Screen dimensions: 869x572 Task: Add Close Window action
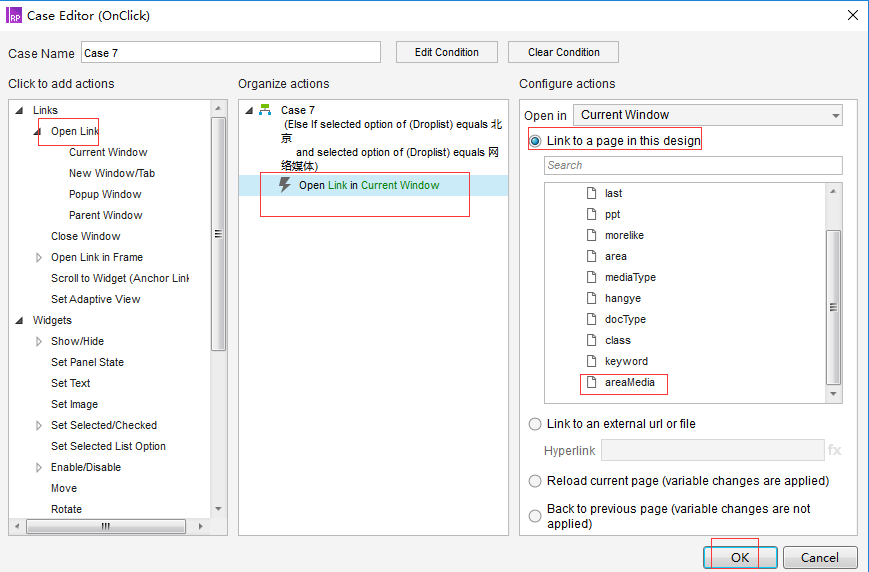click(x=85, y=237)
